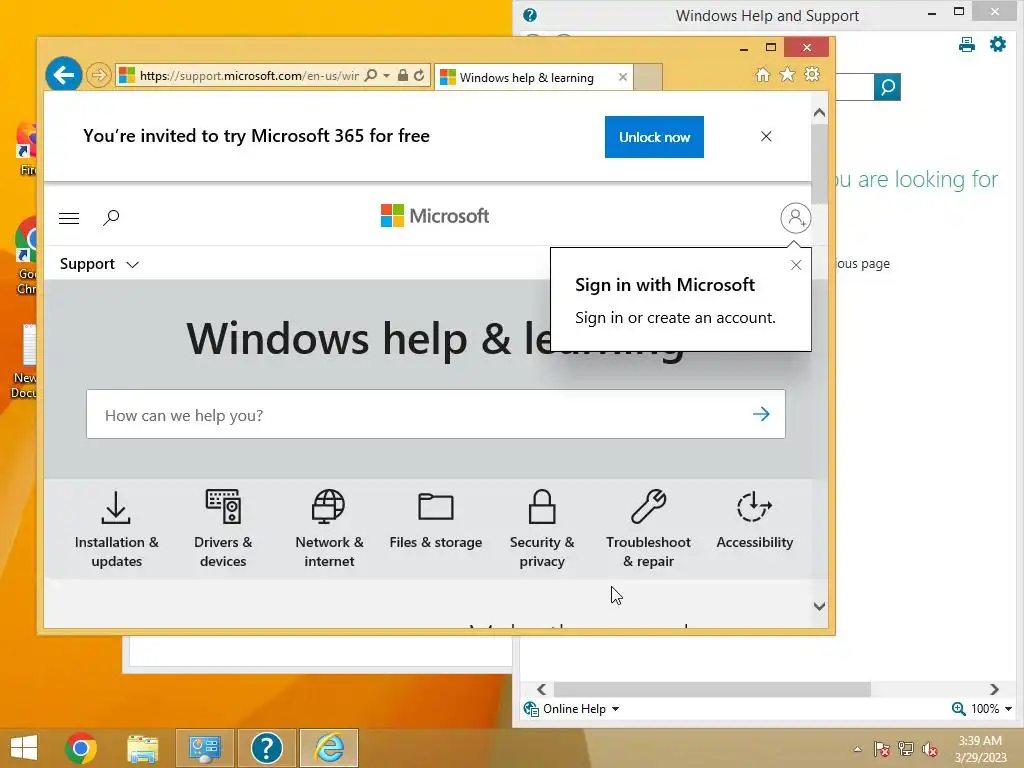
Task: Select the Windows help & learning tab
Action: click(526, 78)
